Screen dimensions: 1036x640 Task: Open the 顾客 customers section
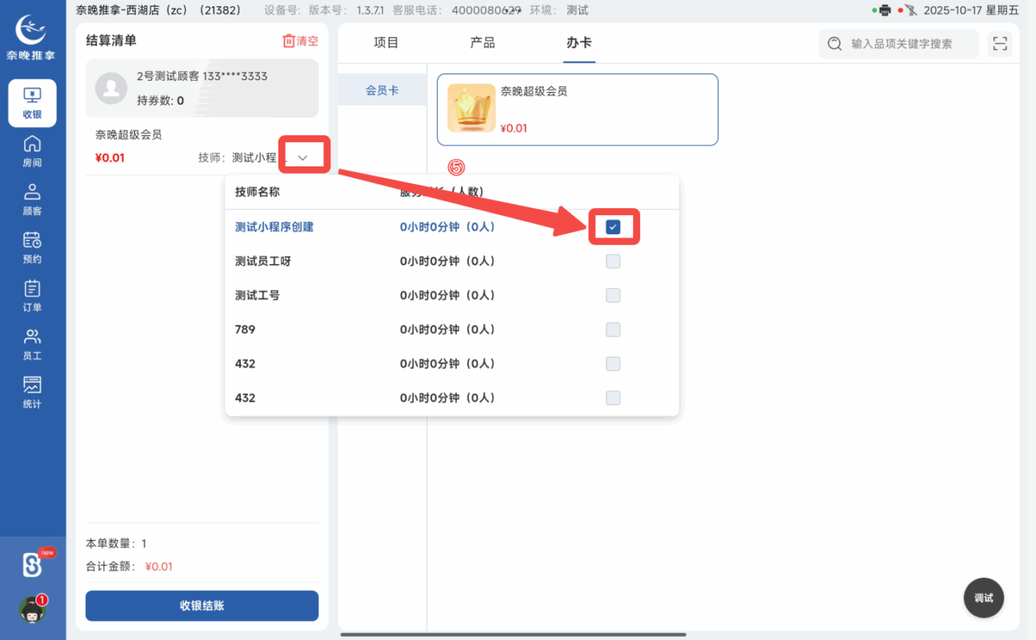coord(33,195)
